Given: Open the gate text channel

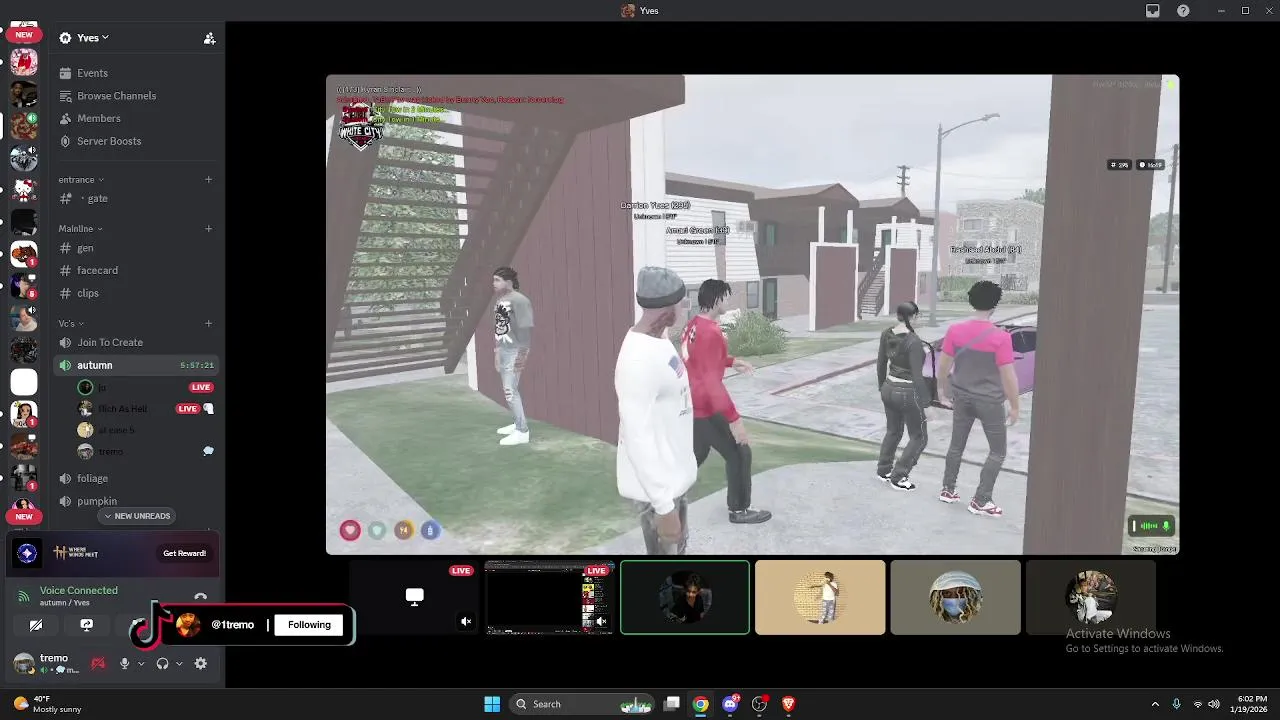Looking at the screenshot, I should pos(135,198).
